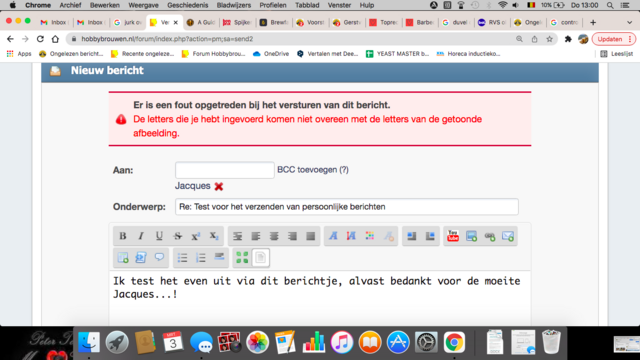
Task: Switch to the Spijke browser tab
Action: tap(237, 22)
